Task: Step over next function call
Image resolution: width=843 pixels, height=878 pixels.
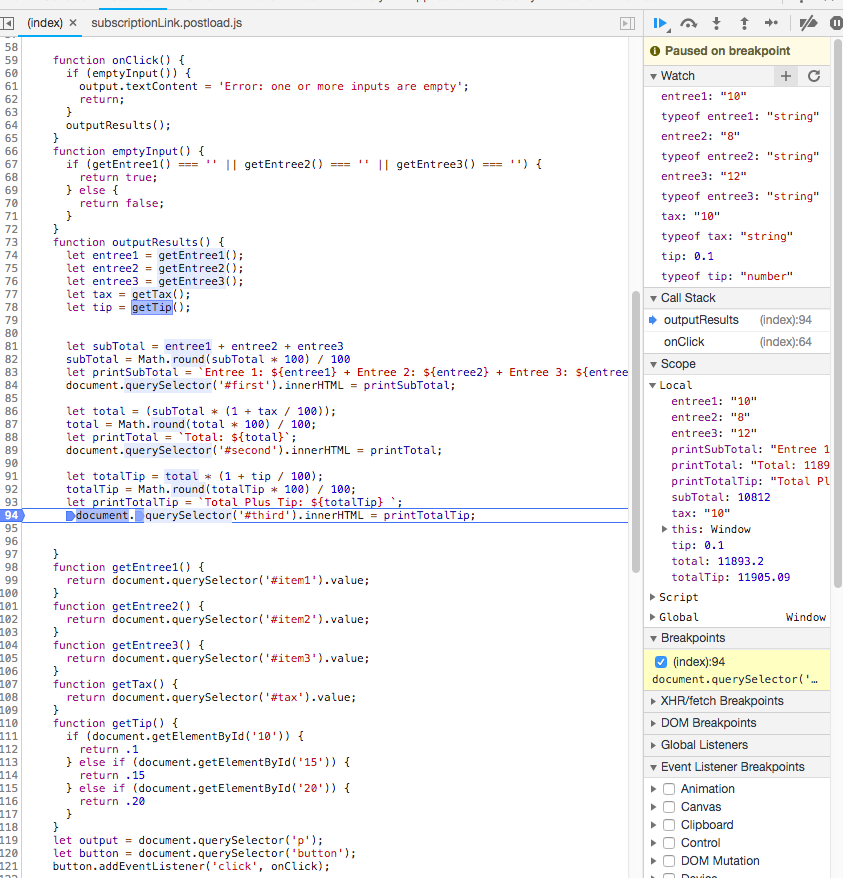Action: pos(690,22)
